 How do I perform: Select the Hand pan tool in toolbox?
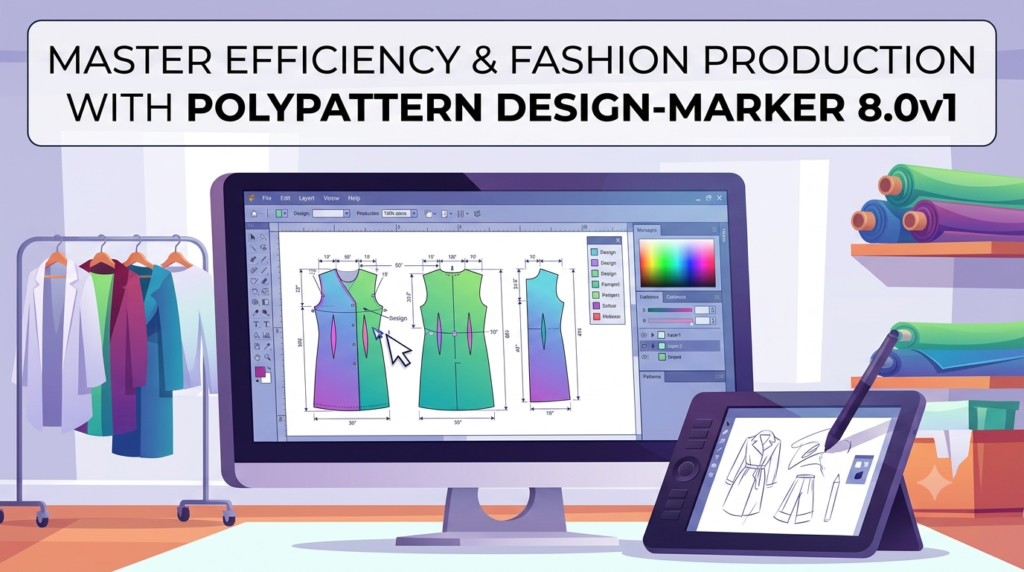click(x=257, y=357)
